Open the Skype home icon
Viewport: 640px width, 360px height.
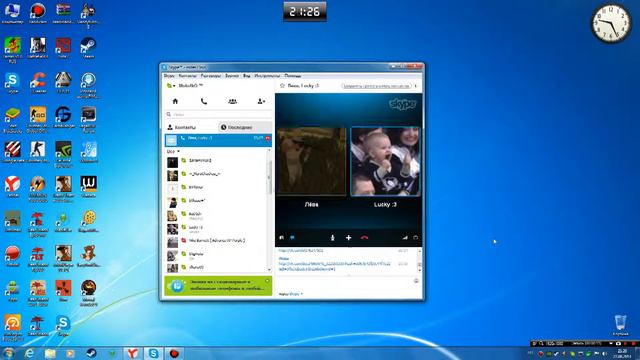175,101
